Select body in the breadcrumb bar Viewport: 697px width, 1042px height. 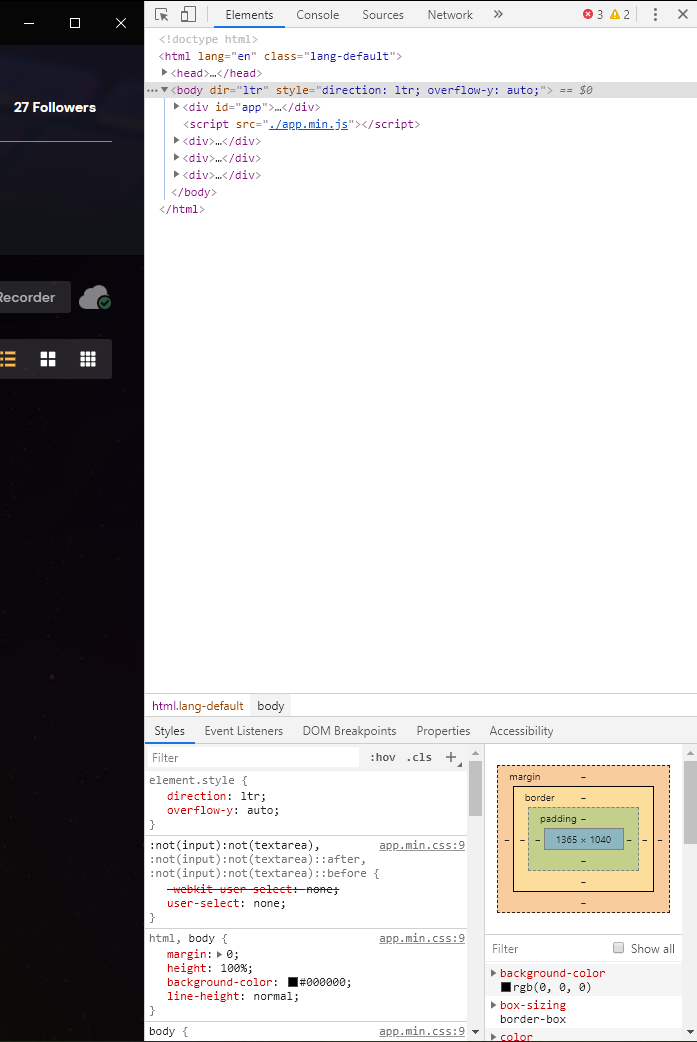270,706
